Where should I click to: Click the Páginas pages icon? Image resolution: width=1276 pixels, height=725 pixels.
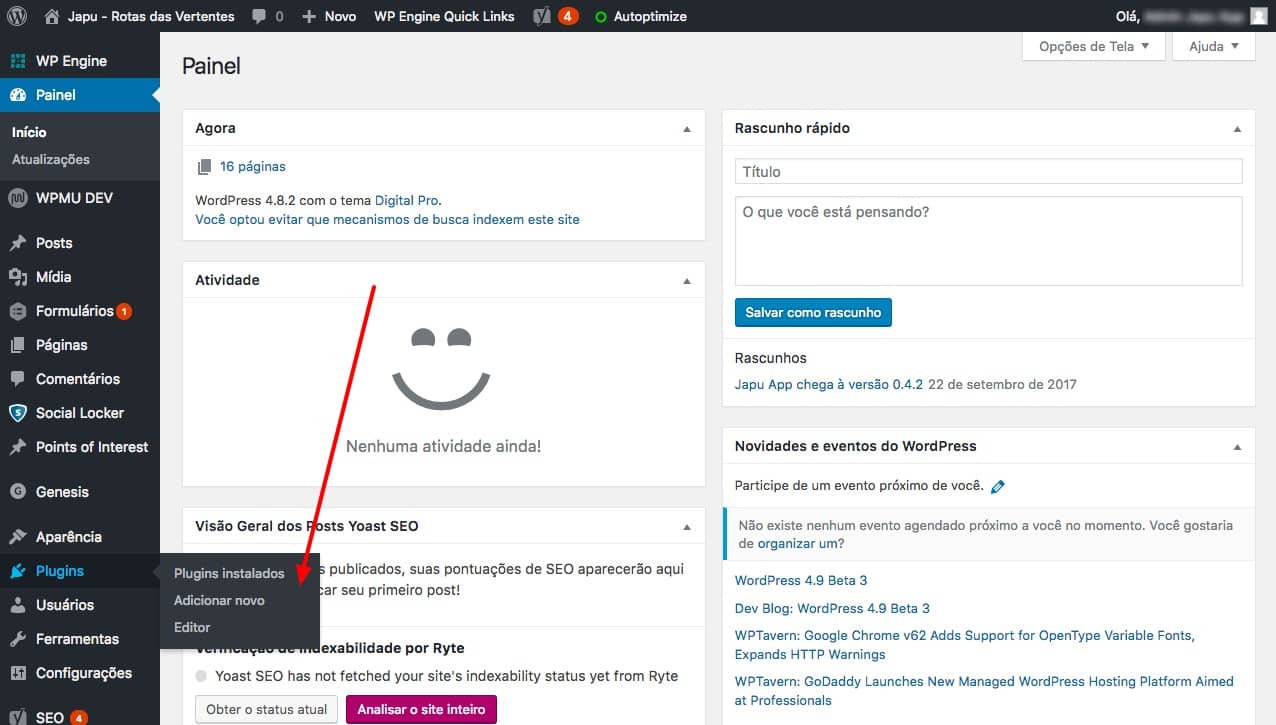coord(18,345)
